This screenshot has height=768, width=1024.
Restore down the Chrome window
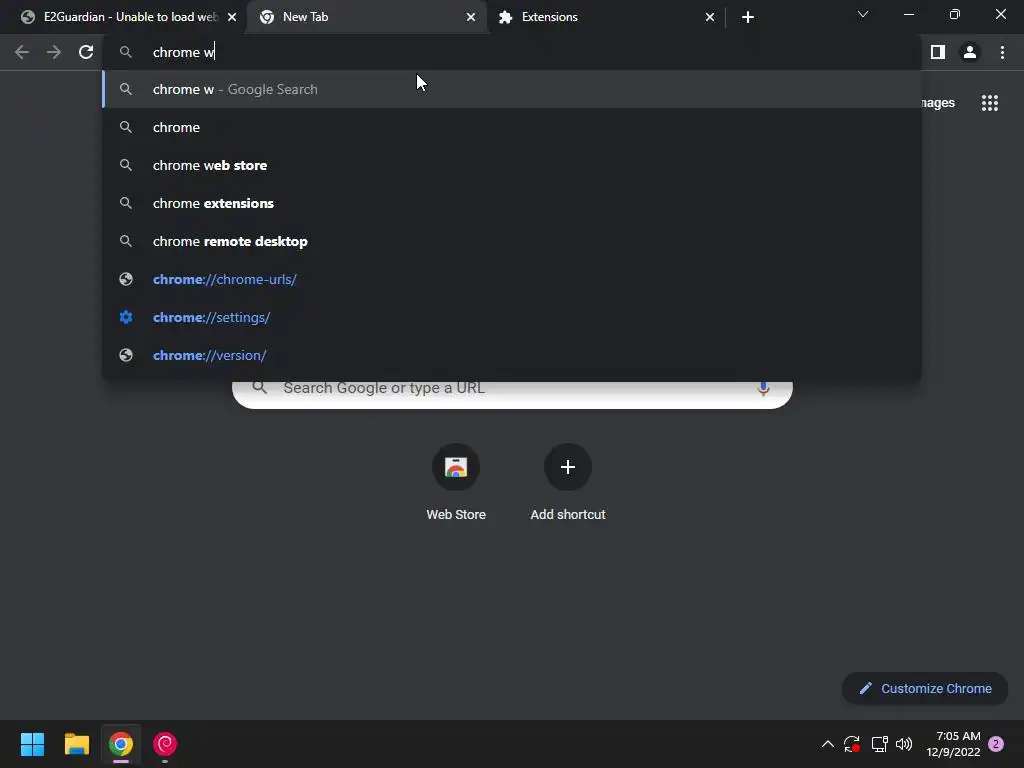coord(955,14)
